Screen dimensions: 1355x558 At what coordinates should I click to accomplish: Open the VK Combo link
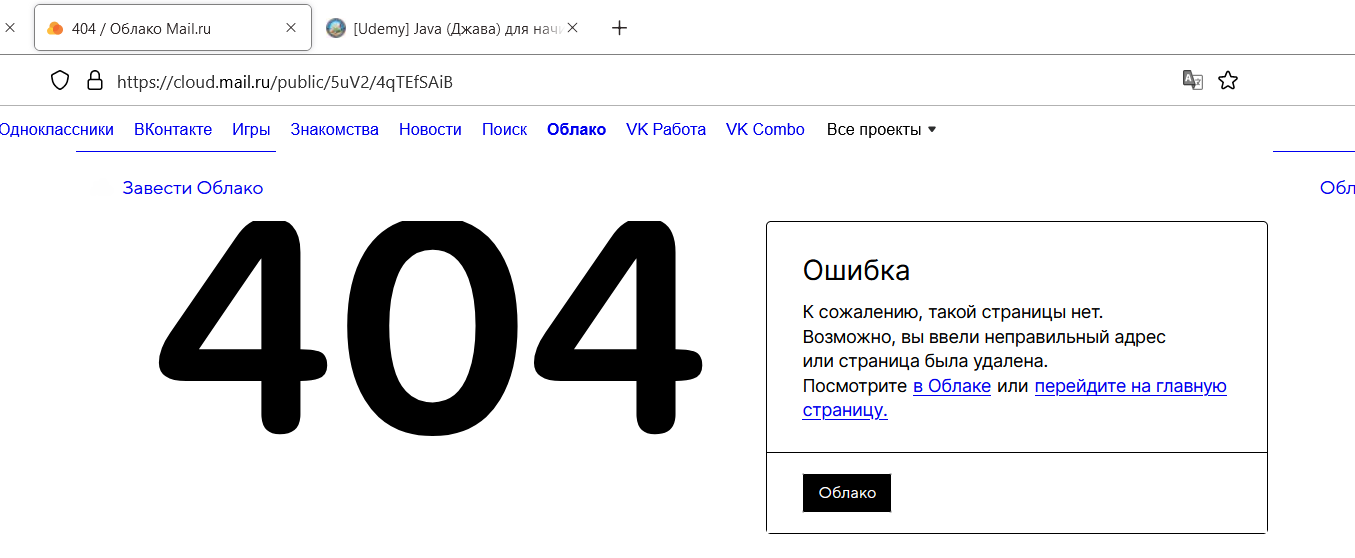765,129
